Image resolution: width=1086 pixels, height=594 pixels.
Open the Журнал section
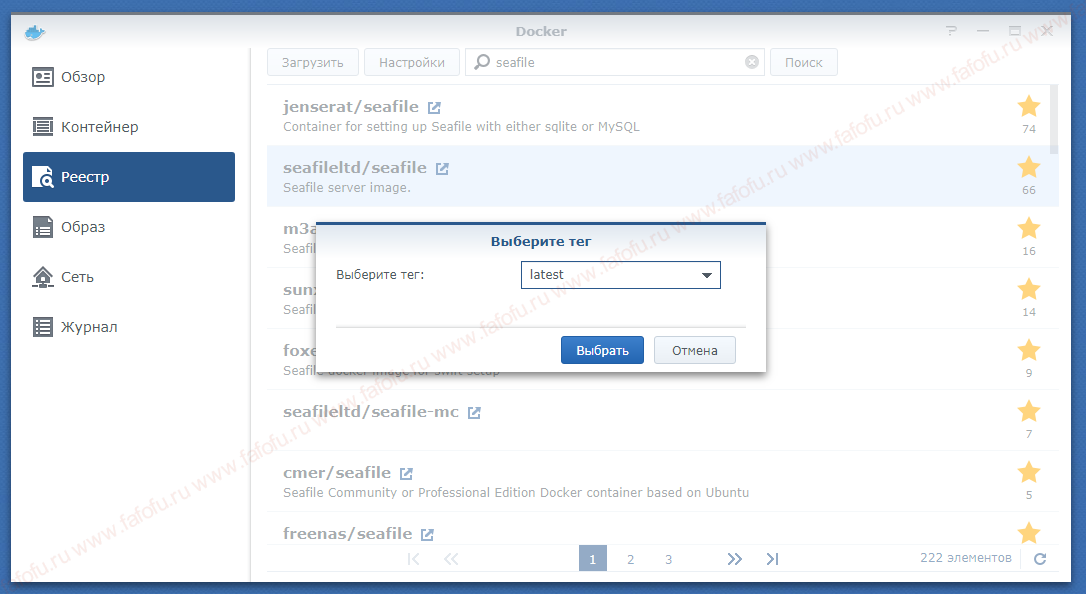click(129, 327)
